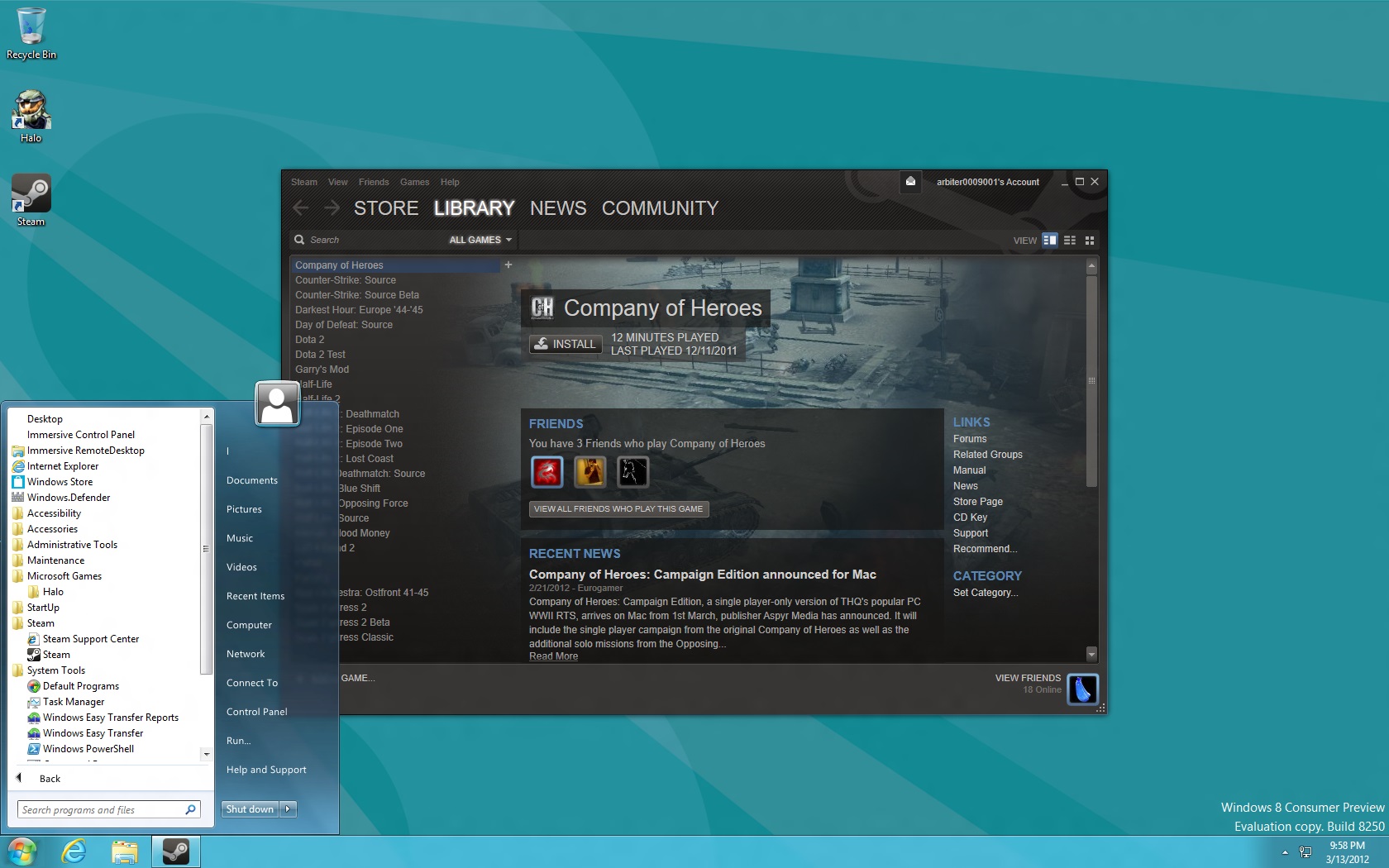Switch to grid view icon
1389x868 pixels.
pyautogui.click(x=1090, y=240)
